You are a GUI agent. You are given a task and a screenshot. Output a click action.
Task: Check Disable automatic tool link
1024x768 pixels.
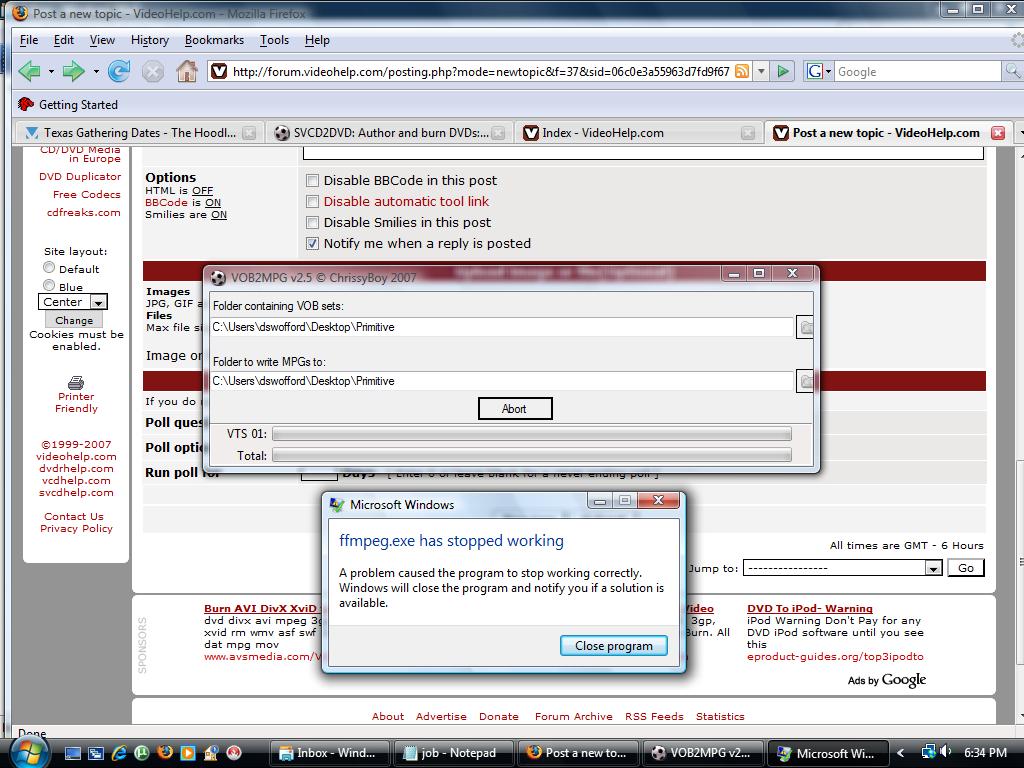click(x=313, y=202)
